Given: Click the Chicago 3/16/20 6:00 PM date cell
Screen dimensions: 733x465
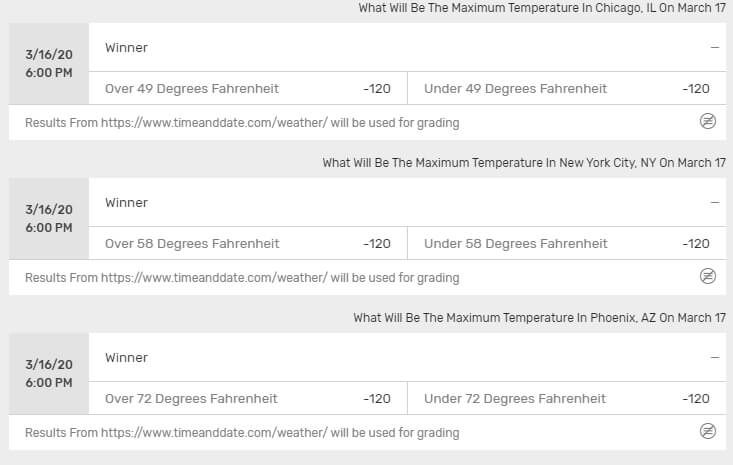Looking at the screenshot, I should (x=49, y=64).
